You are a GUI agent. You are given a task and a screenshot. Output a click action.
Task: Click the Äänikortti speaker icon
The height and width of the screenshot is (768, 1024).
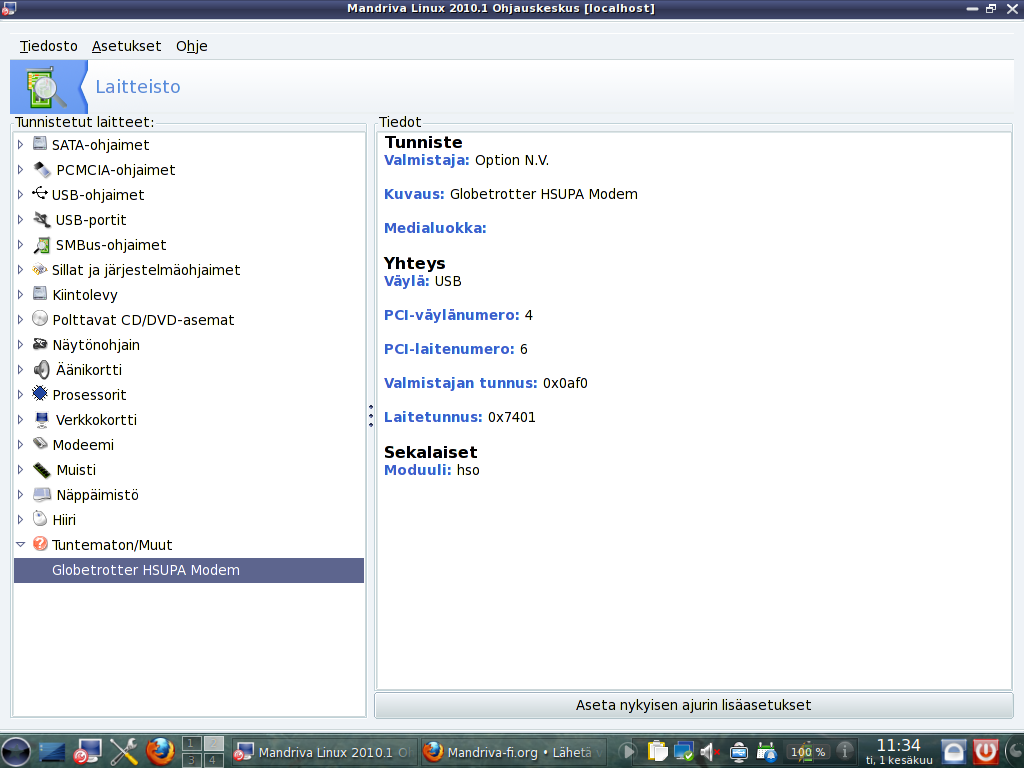[x=42, y=370]
